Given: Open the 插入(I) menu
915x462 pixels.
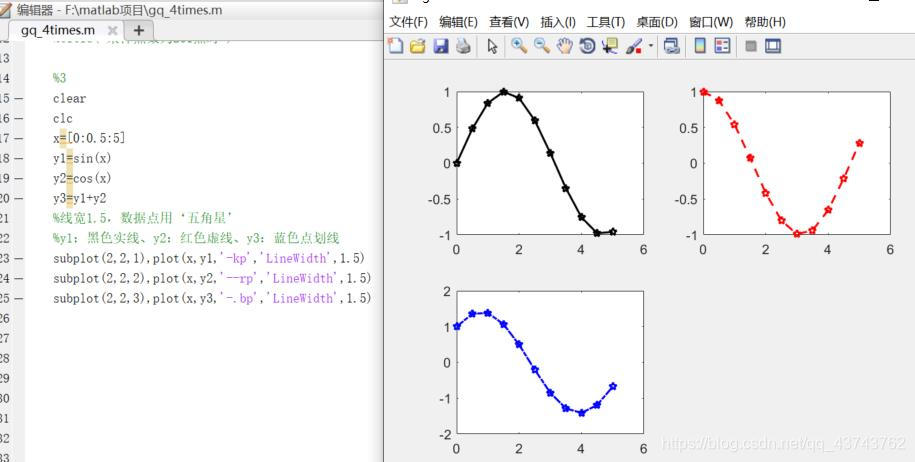Looking at the screenshot, I should point(558,22).
